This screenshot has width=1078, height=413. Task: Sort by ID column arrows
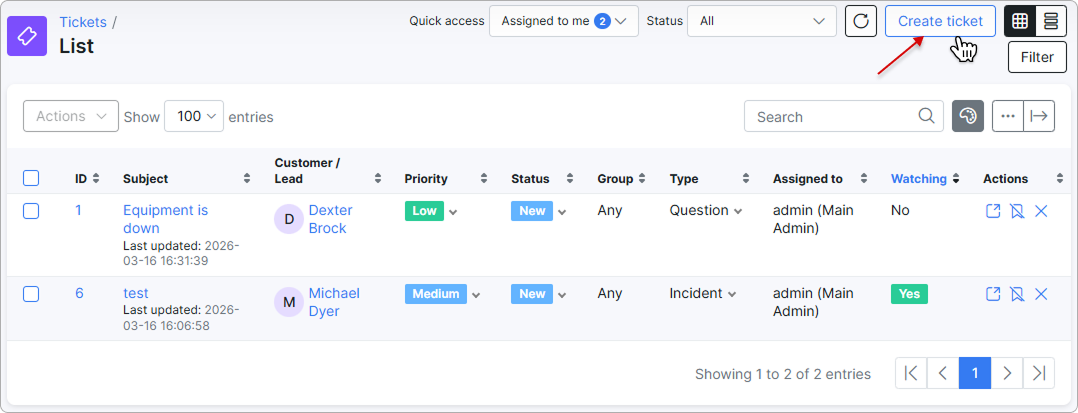(x=96, y=179)
